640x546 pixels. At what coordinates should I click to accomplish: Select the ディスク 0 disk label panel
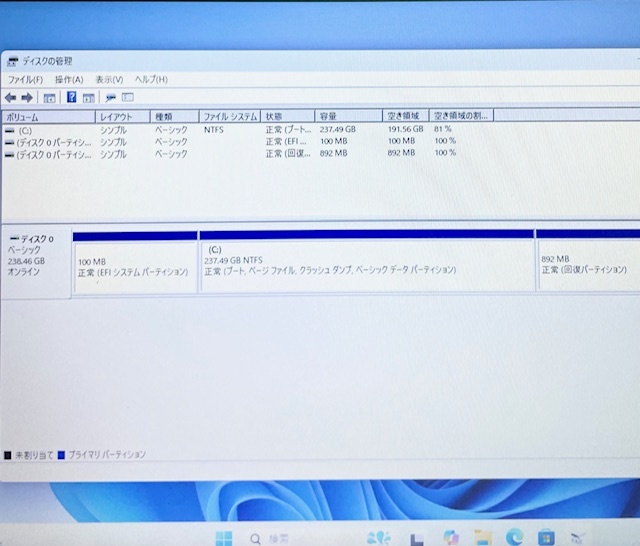click(x=36, y=264)
